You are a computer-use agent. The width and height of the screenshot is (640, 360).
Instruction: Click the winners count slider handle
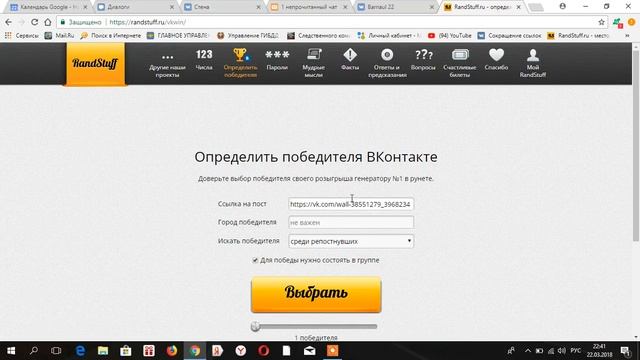pos(256,326)
